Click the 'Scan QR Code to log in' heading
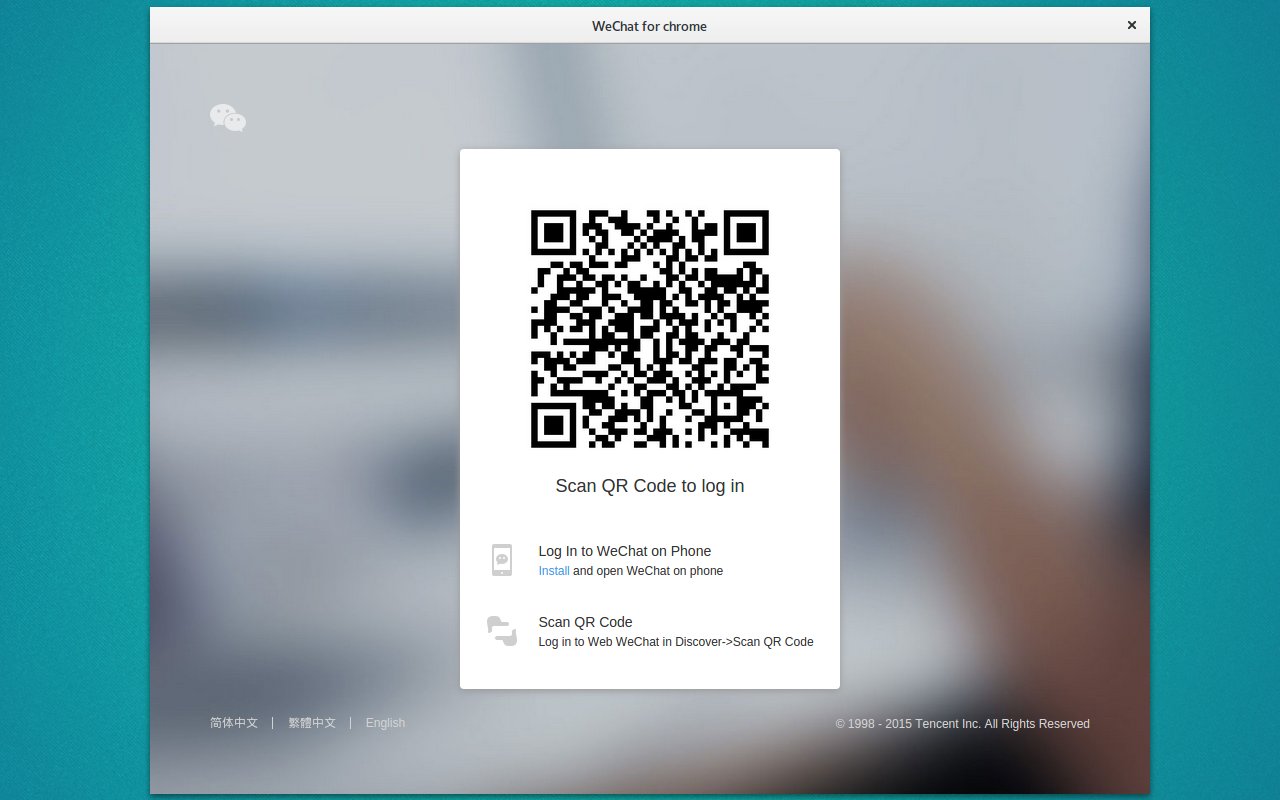The width and height of the screenshot is (1280, 800). click(x=650, y=486)
